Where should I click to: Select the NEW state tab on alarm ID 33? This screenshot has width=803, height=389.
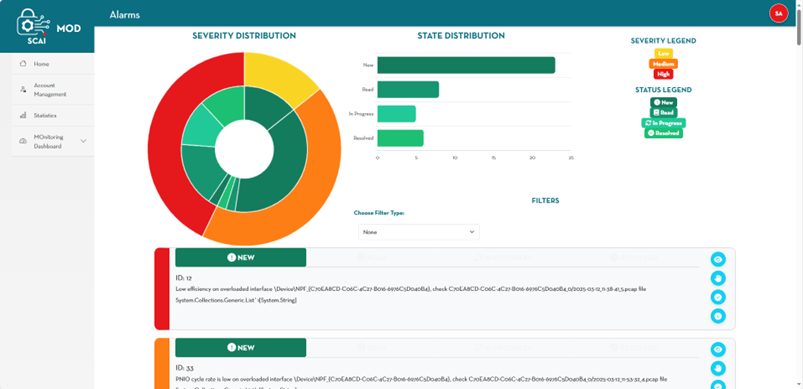241,348
